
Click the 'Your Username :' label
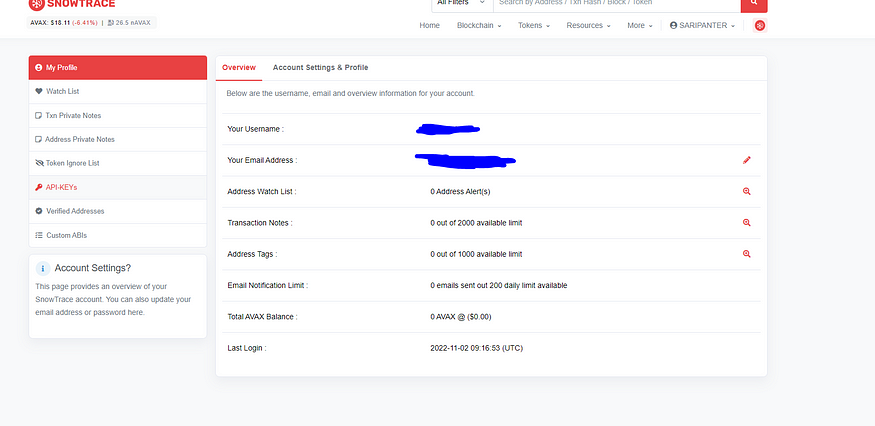[256, 130]
